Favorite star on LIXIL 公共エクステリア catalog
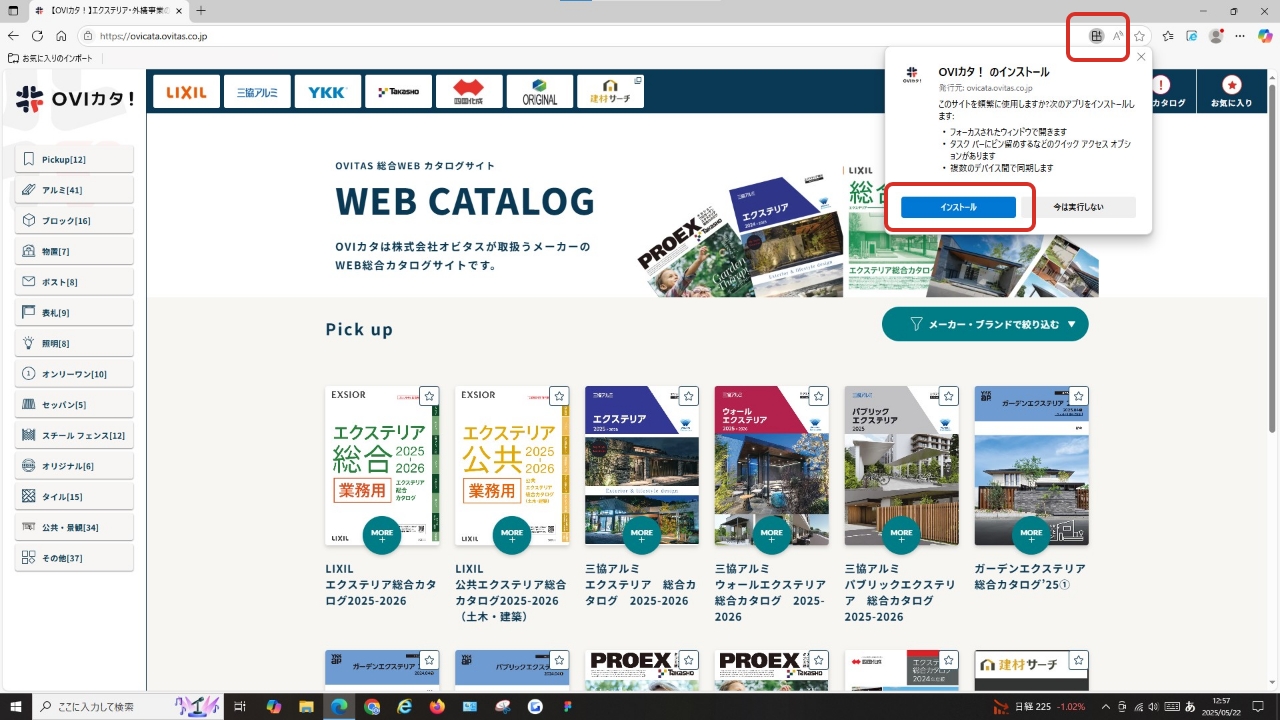 pos(559,396)
